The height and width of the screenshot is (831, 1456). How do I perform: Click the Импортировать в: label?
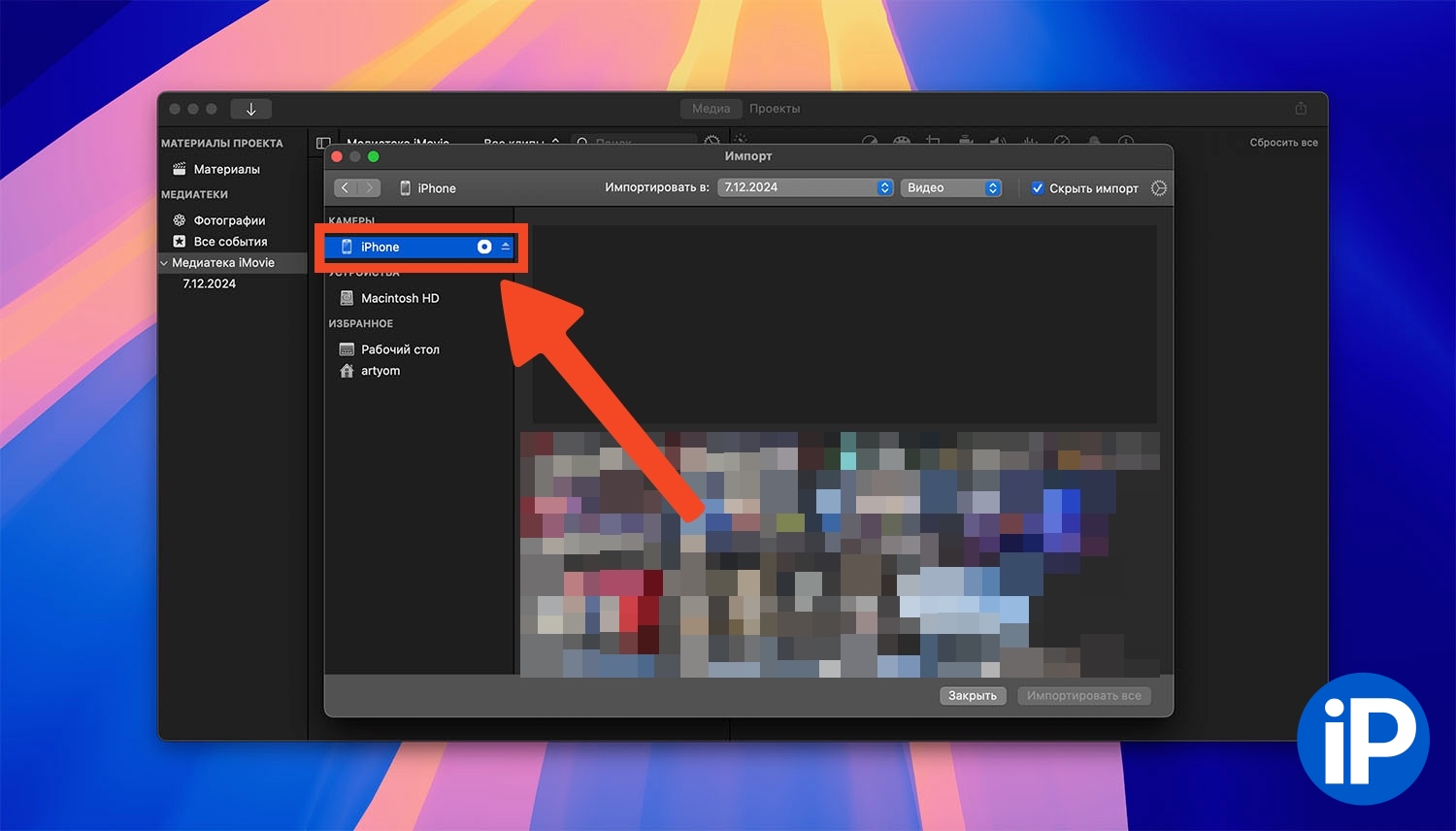(x=657, y=187)
